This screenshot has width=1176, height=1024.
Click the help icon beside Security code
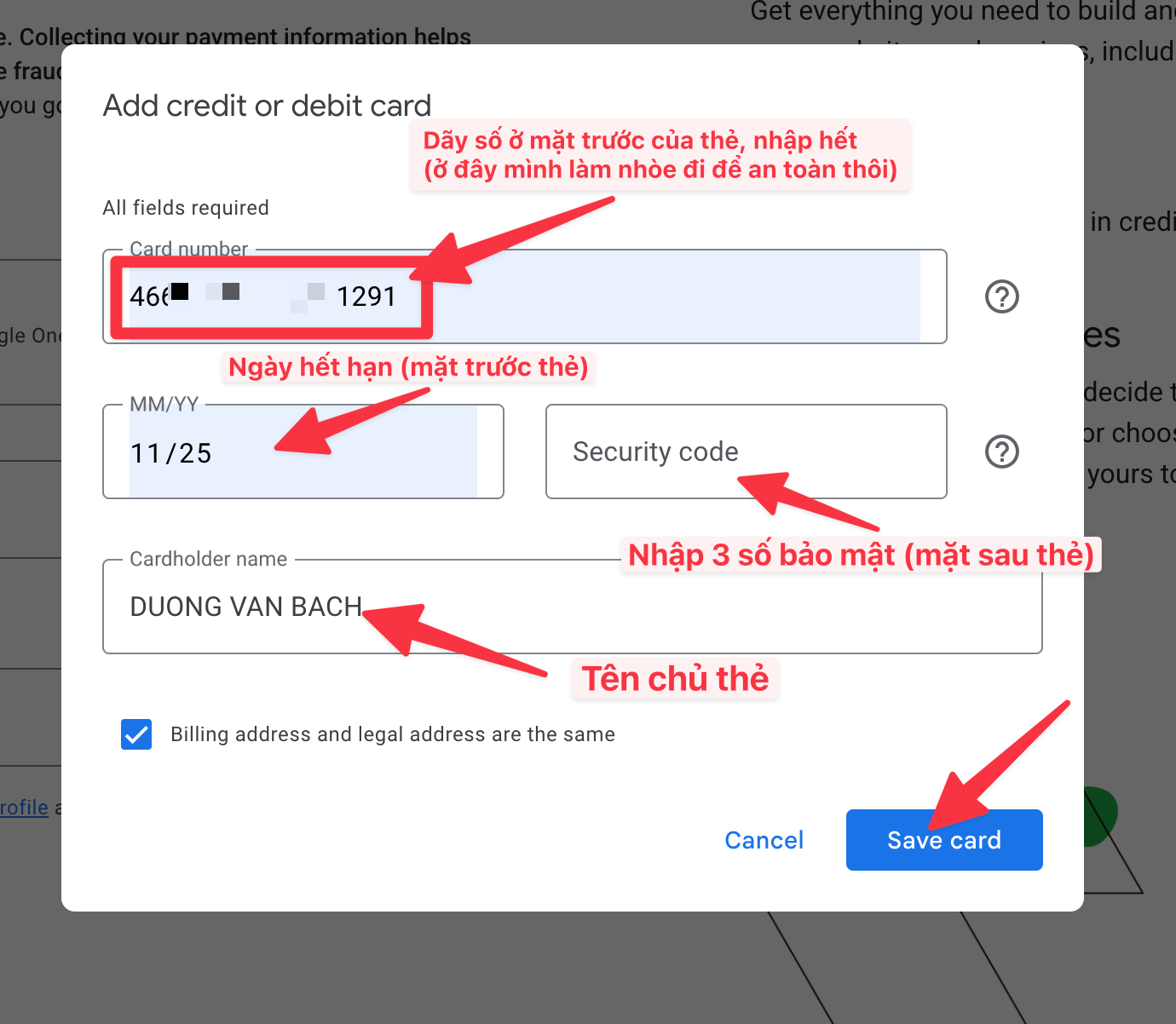[1002, 452]
